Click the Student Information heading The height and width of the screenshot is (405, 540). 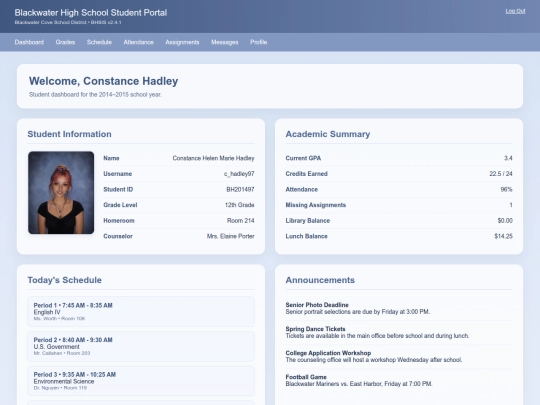pos(69,134)
